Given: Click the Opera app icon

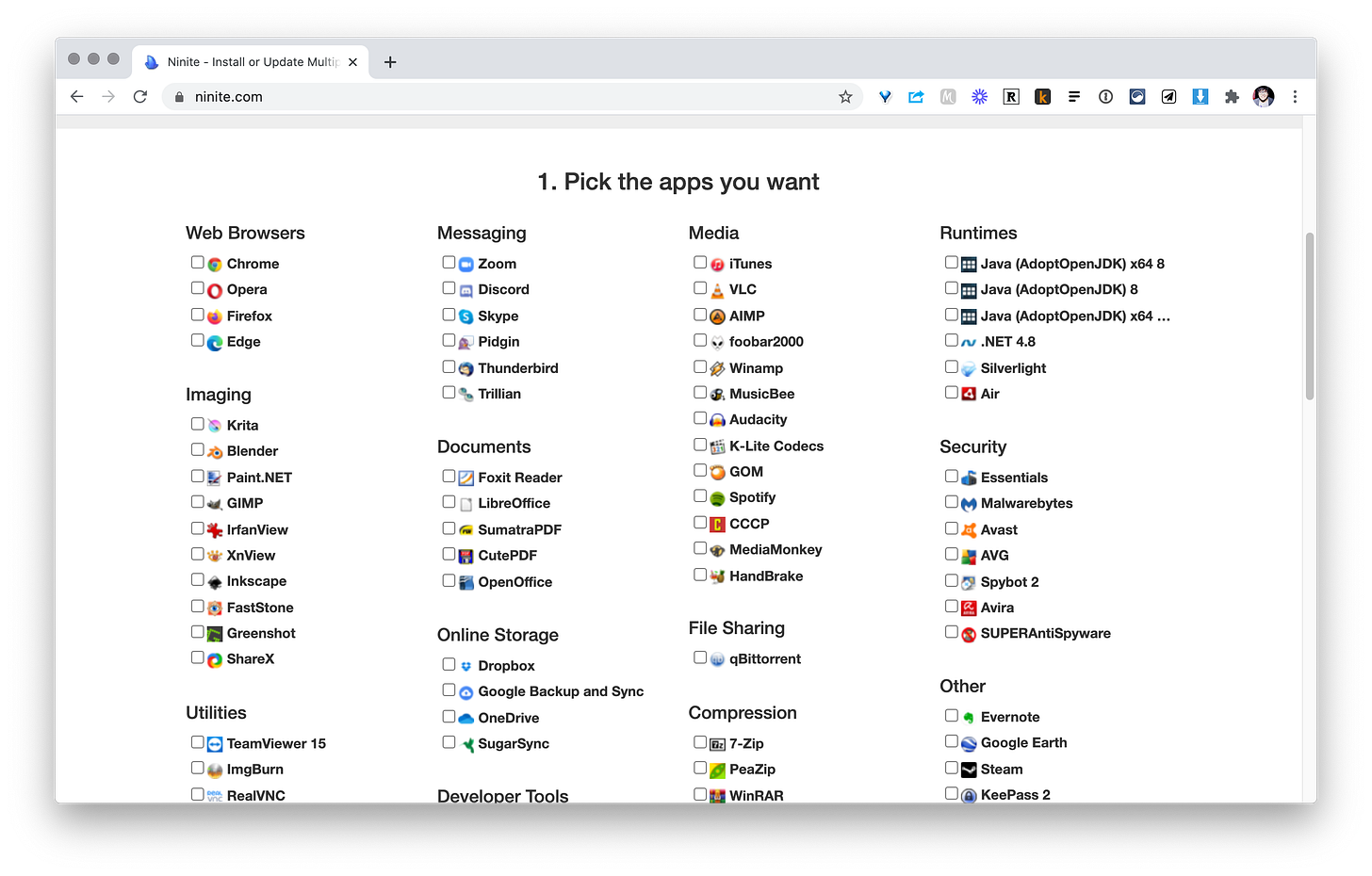Looking at the screenshot, I should (215, 290).
